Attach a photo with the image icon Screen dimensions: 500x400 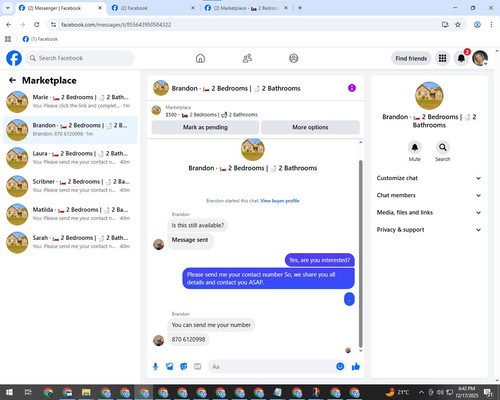[x=170, y=367]
